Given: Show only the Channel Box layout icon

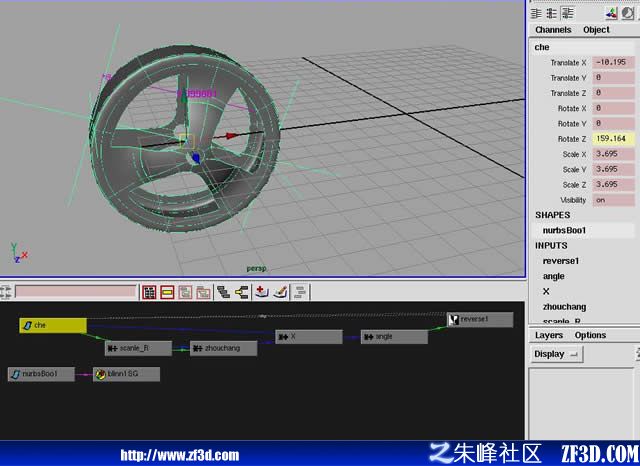Looking at the screenshot, I should (x=536, y=13).
